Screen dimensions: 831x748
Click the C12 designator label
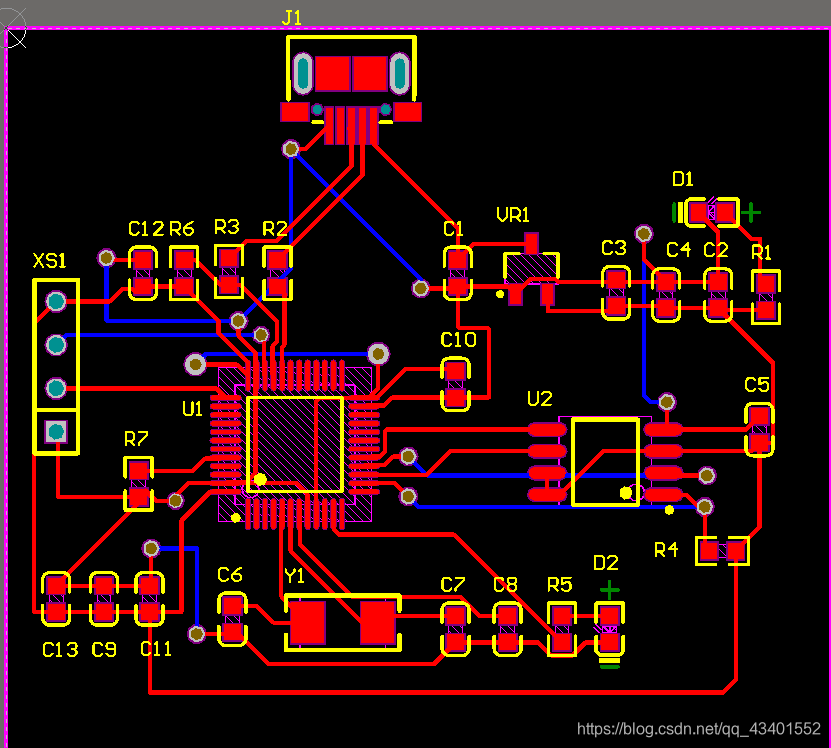(x=146, y=229)
